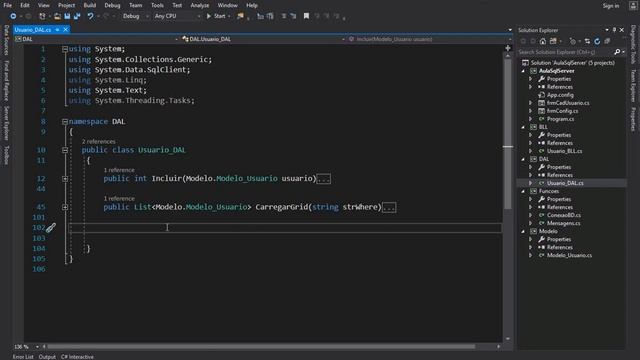Click the Undo arrow icon
640x360 pixels.
(x=90, y=16)
